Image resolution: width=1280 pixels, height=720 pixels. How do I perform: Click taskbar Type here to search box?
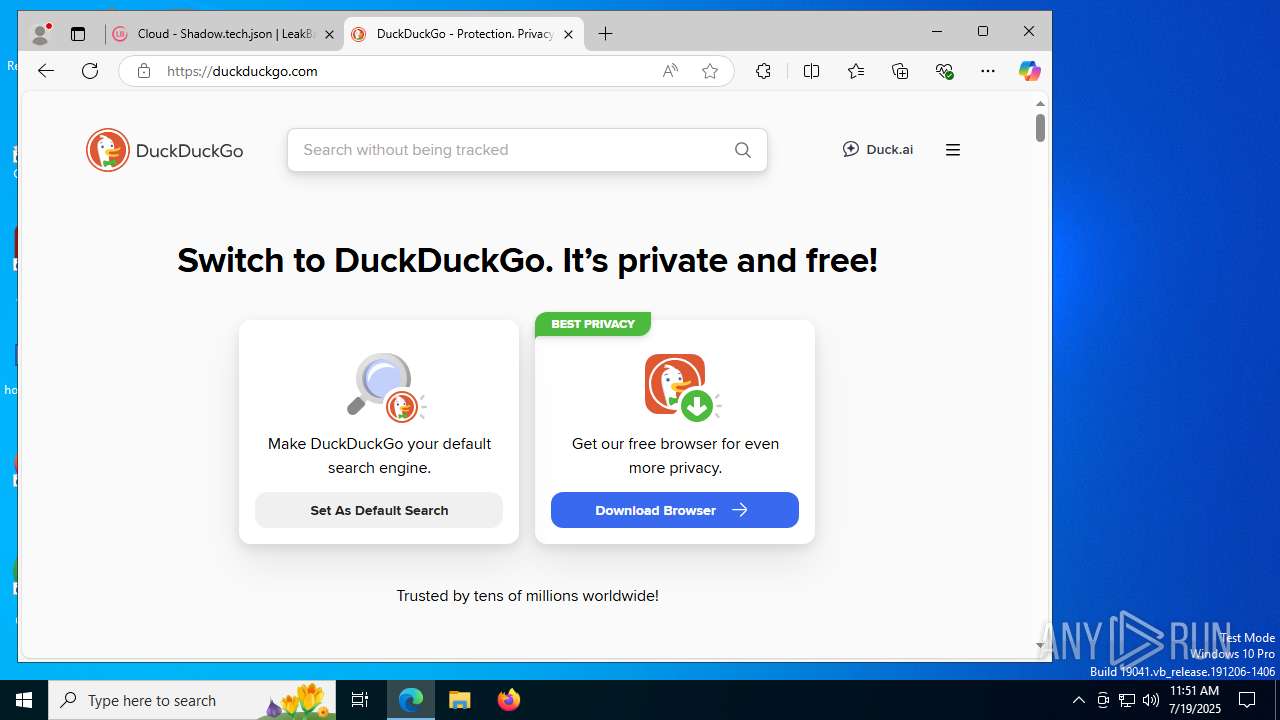pyautogui.click(x=192, y=700)
